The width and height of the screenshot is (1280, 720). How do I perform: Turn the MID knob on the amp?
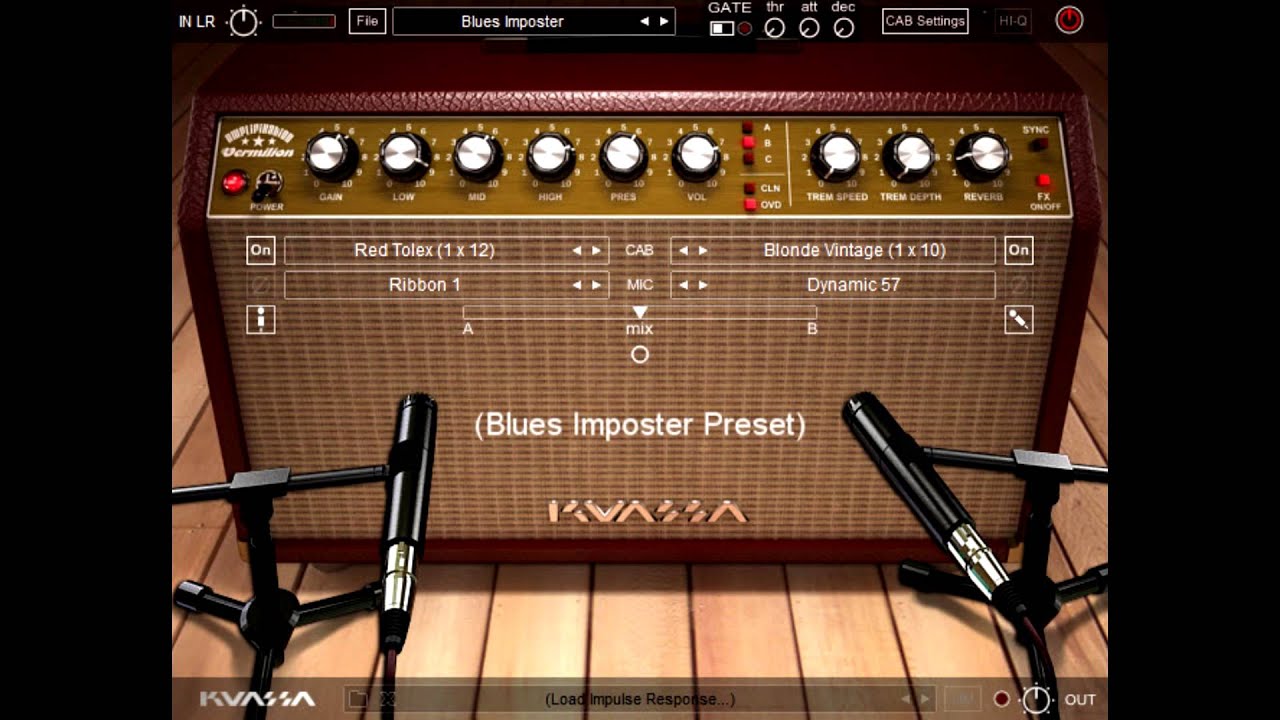coord(477,155)
